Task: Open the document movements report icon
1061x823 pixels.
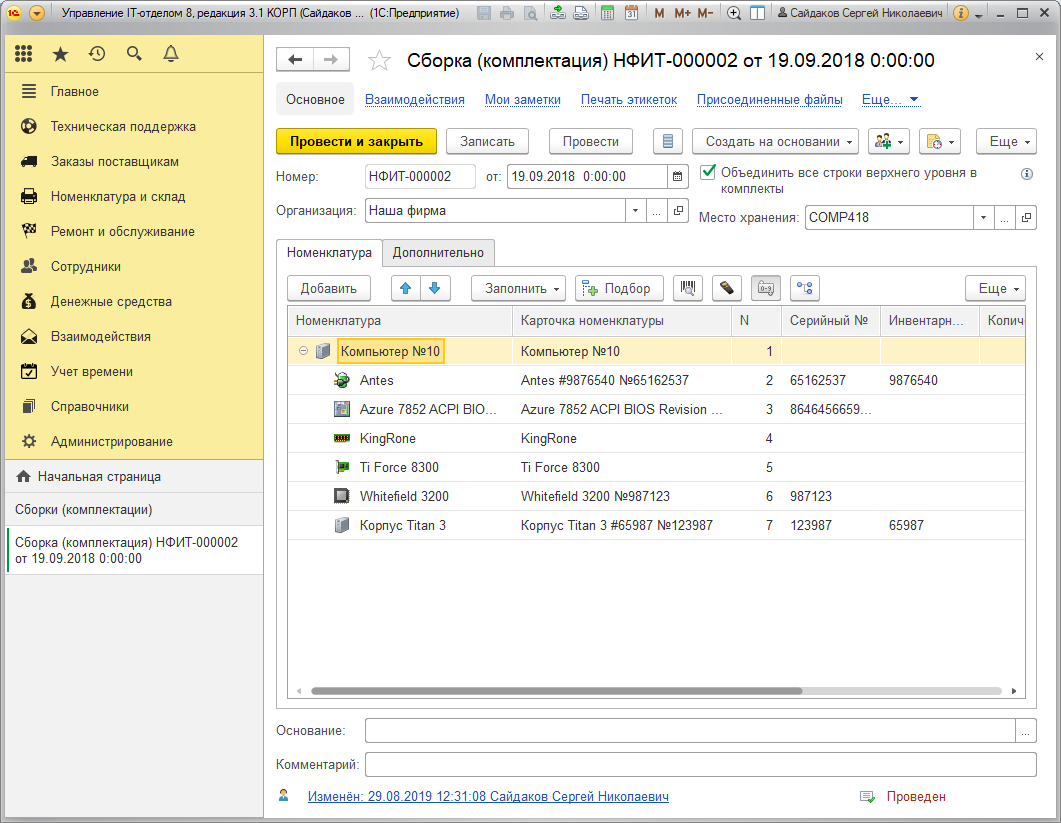Action: (668, 141)
